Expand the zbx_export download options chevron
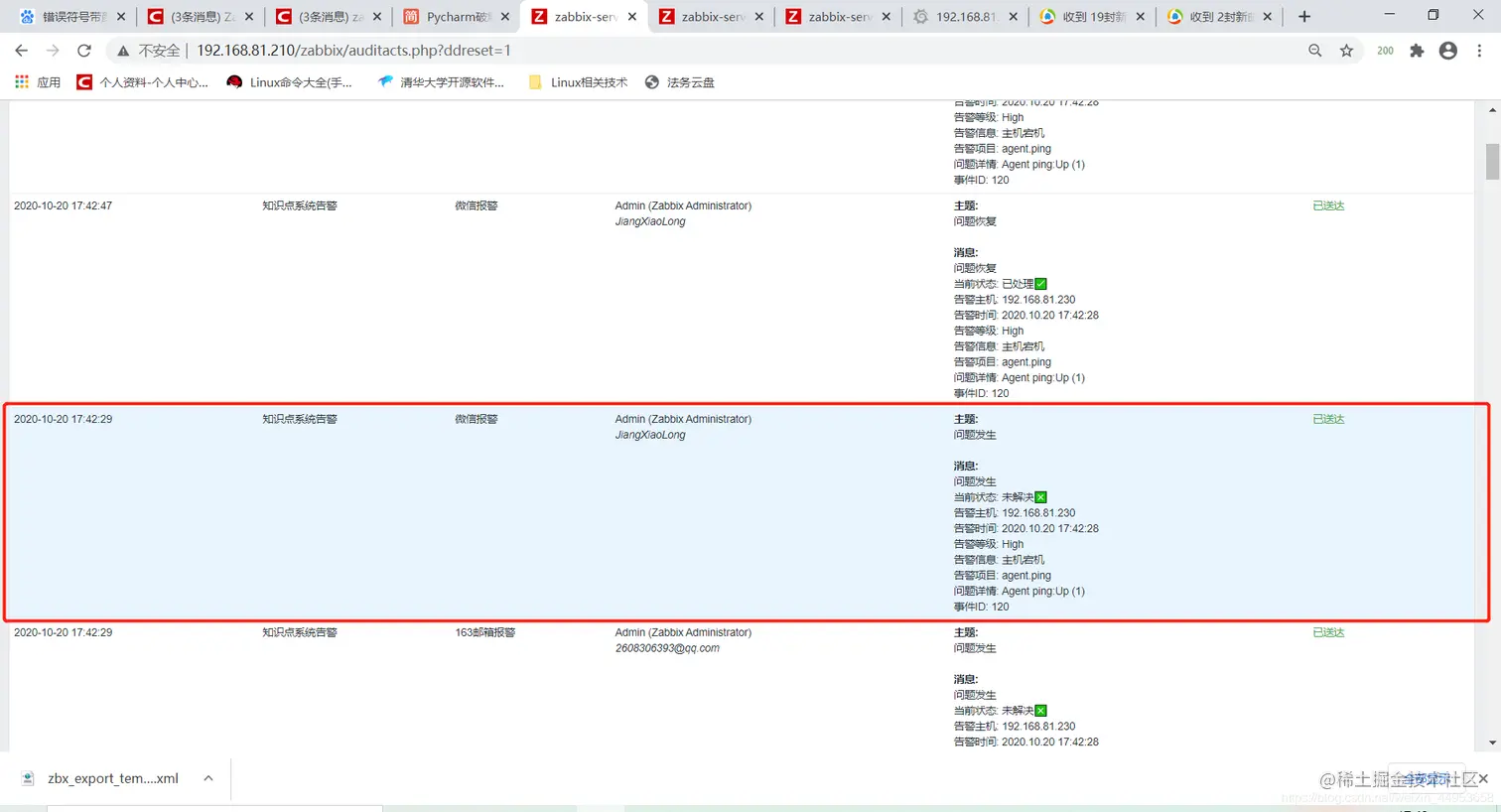 pos(208,778)
